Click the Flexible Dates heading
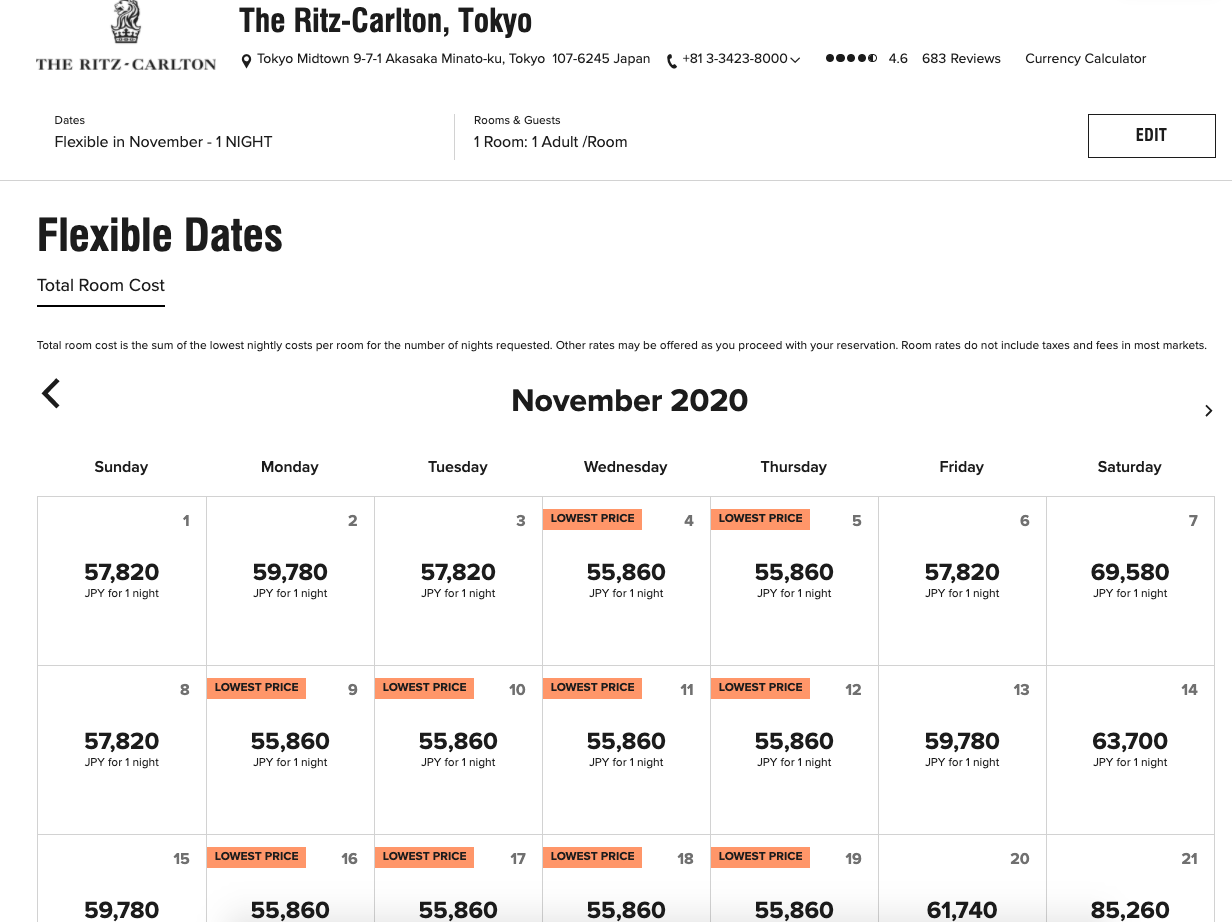 (x=160, y=236)
